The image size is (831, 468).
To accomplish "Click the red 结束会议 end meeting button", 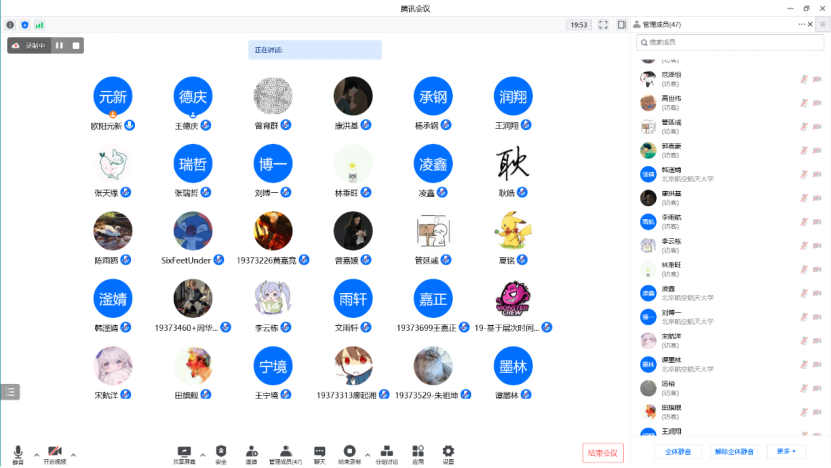I will 604,453.
